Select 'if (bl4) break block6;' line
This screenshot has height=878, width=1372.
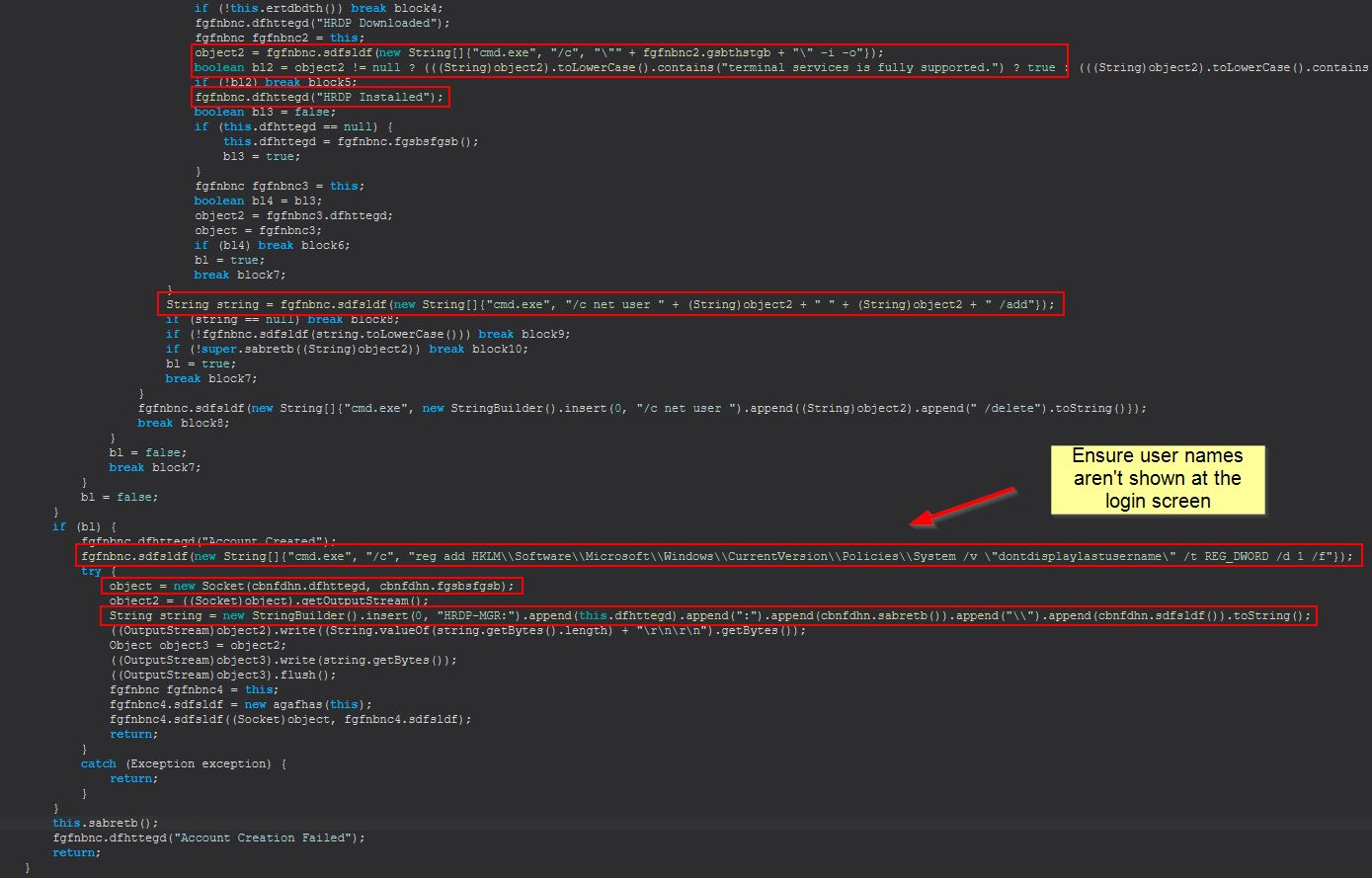(272, 245)
